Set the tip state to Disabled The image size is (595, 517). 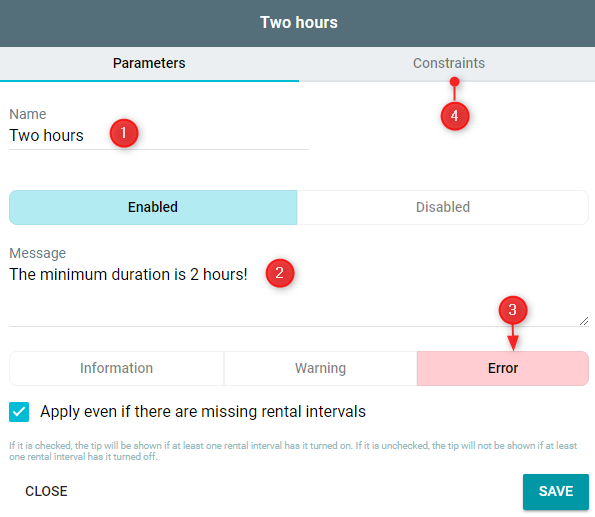coord(442,207)
